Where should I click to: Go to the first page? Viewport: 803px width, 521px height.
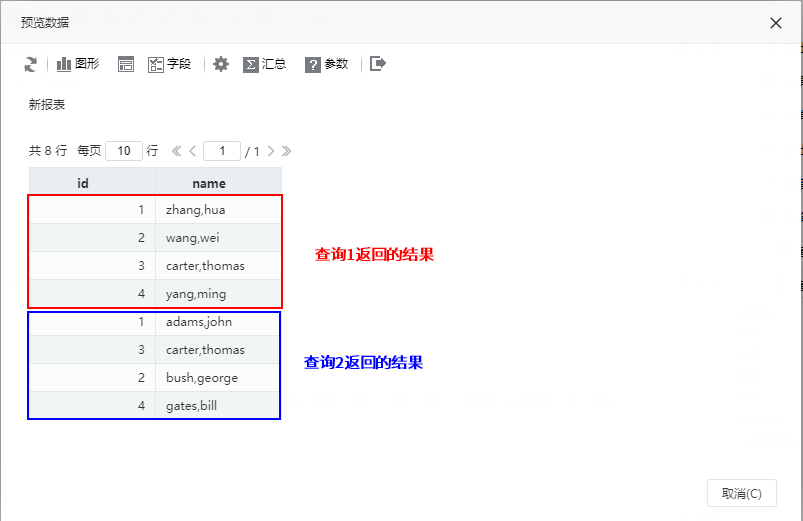[176, 151]
